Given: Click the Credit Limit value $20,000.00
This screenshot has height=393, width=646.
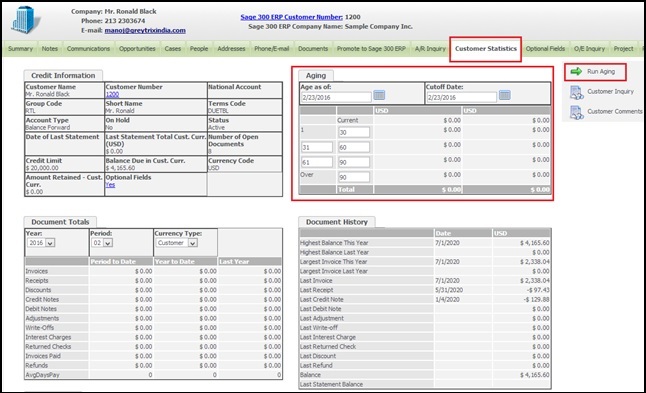Looking at the screenshot, I should (42, 168).
